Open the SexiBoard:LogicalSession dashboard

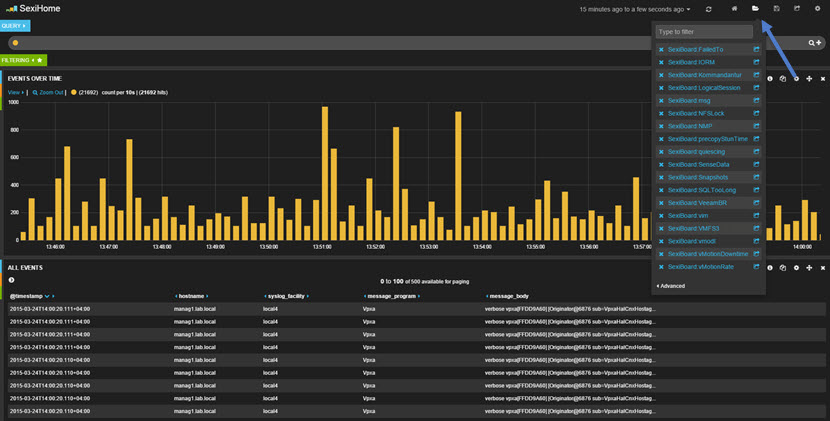point(703,88)
